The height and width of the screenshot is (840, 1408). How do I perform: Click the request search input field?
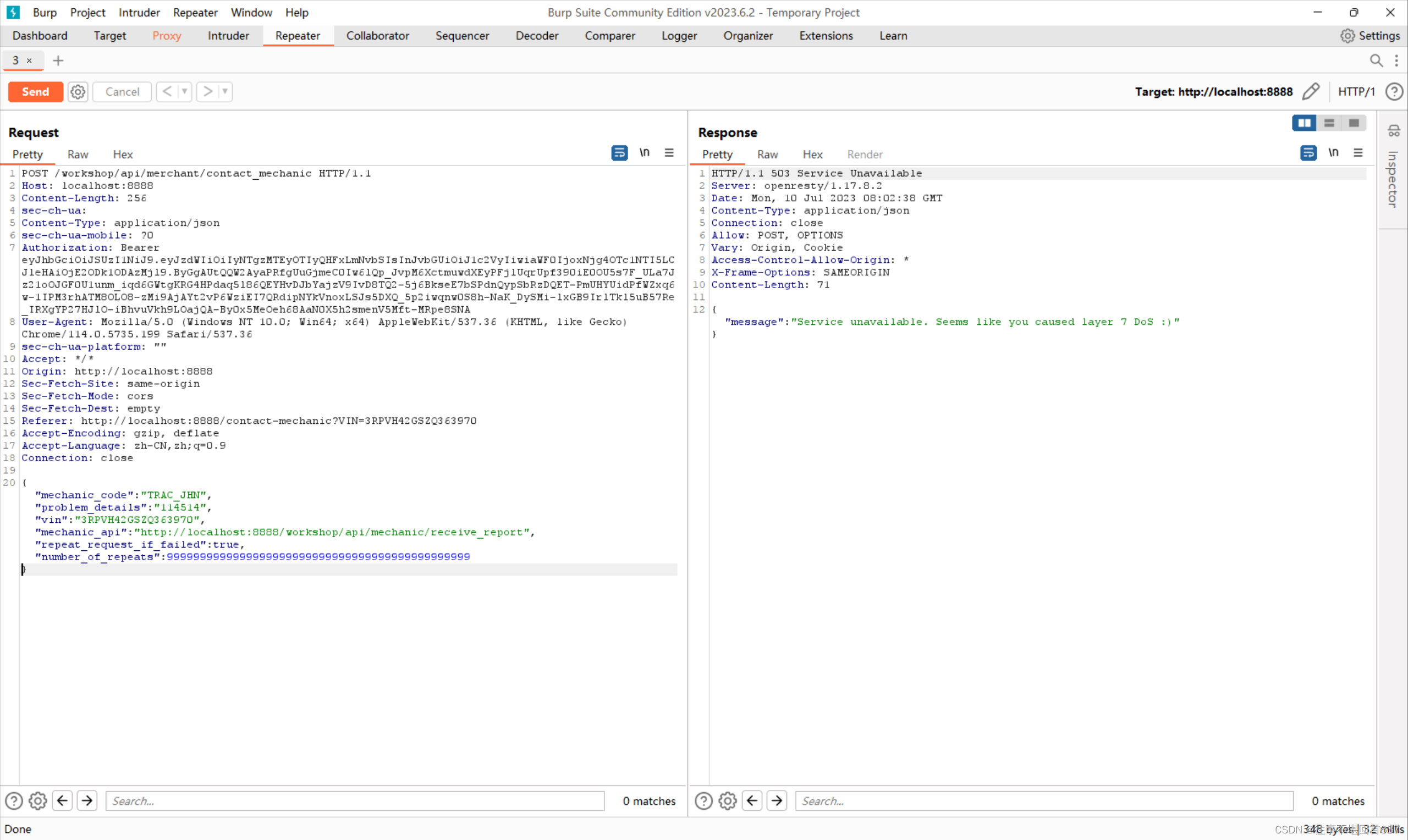coord(354,800)
